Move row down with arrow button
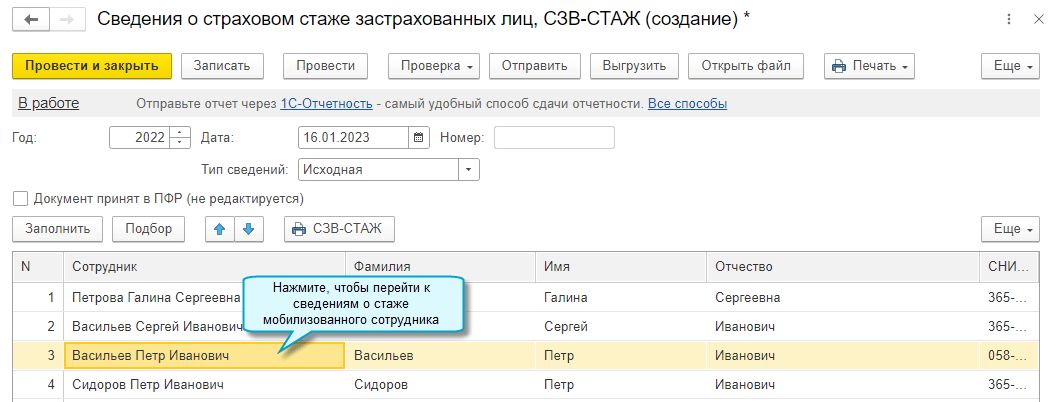The width and height of the screenshot is (1056, 402). pyautogui.click(x=247, y=229)
